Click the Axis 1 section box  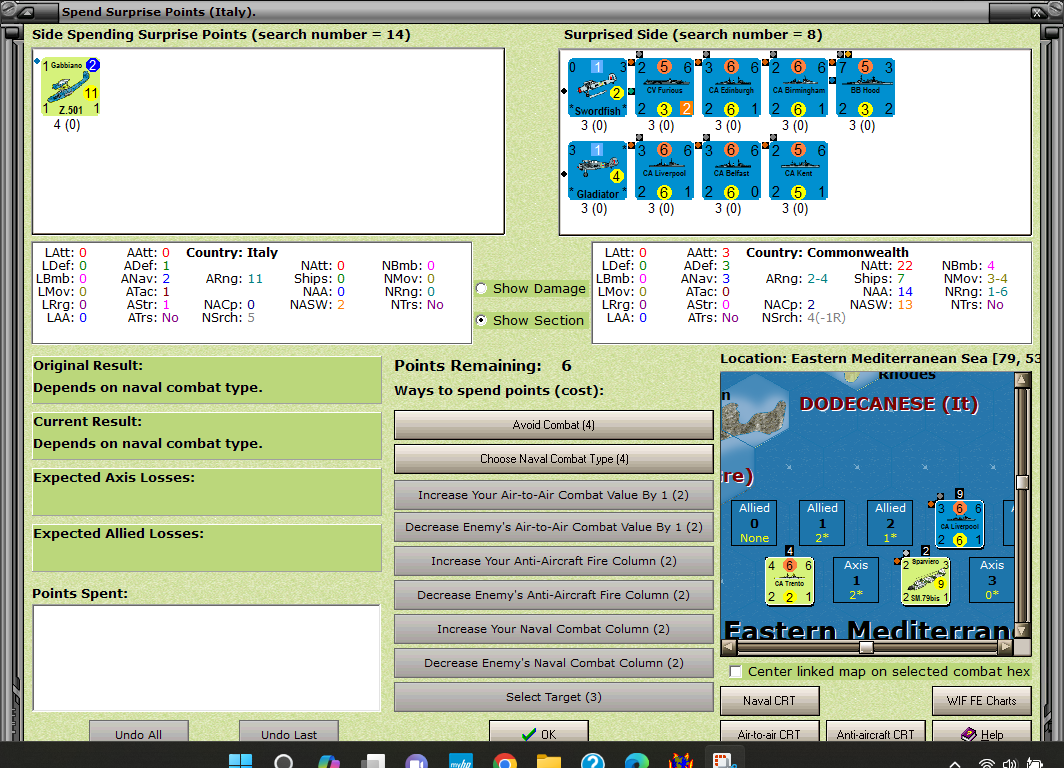click(x=856, y=579)
